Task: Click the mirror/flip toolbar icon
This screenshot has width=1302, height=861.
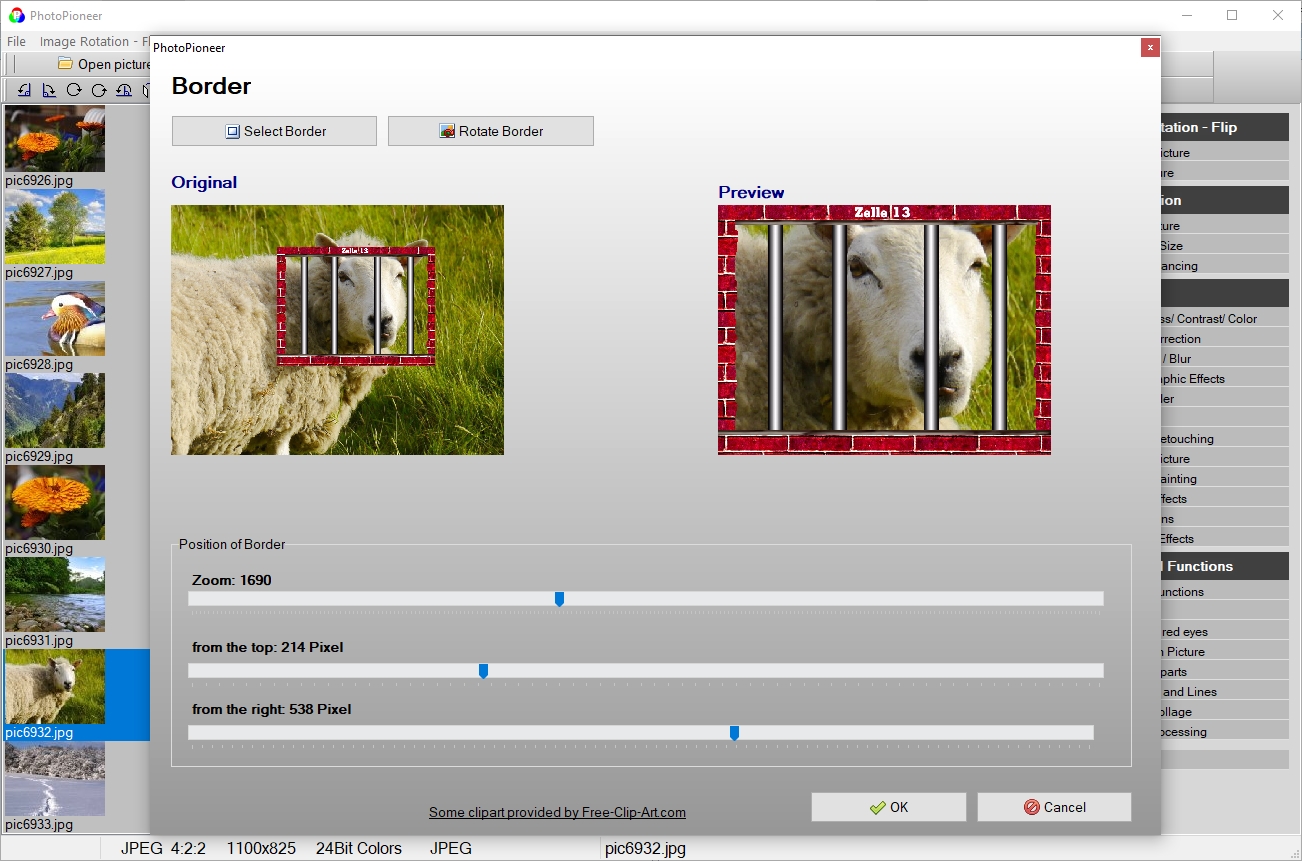Action: (x=147, y=90)
